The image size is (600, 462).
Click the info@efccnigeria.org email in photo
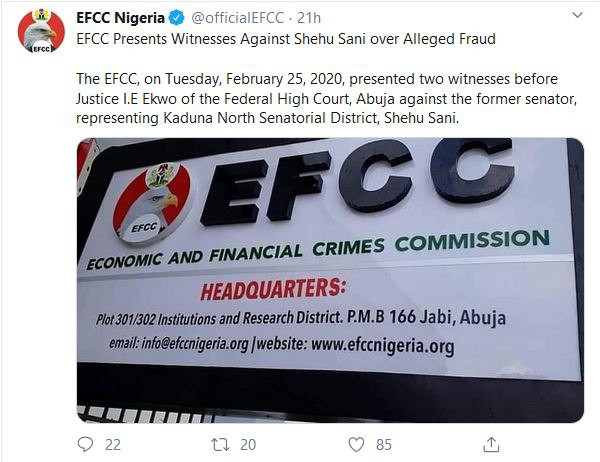[x=178, y=345]
